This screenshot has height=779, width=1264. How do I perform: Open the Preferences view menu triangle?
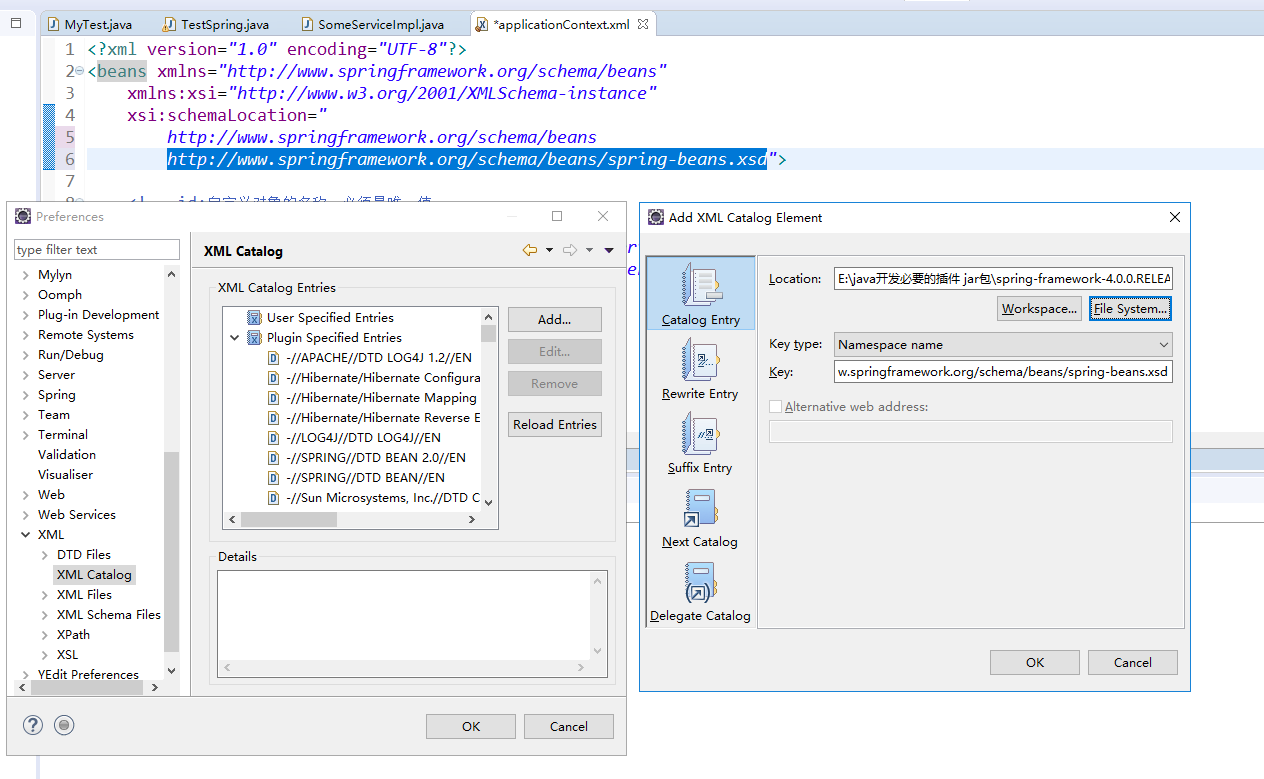609,250
